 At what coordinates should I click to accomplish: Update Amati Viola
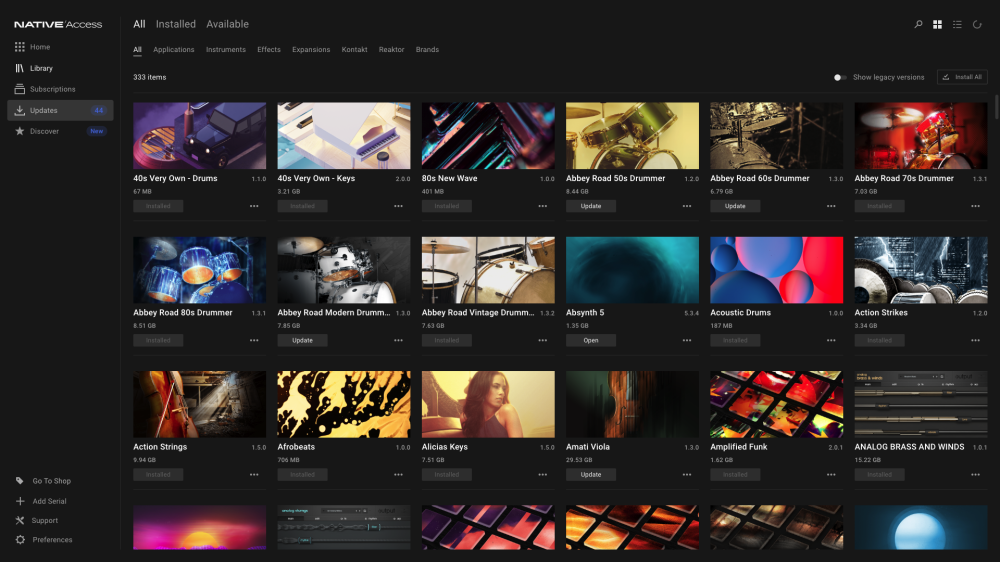click(591, 475)
